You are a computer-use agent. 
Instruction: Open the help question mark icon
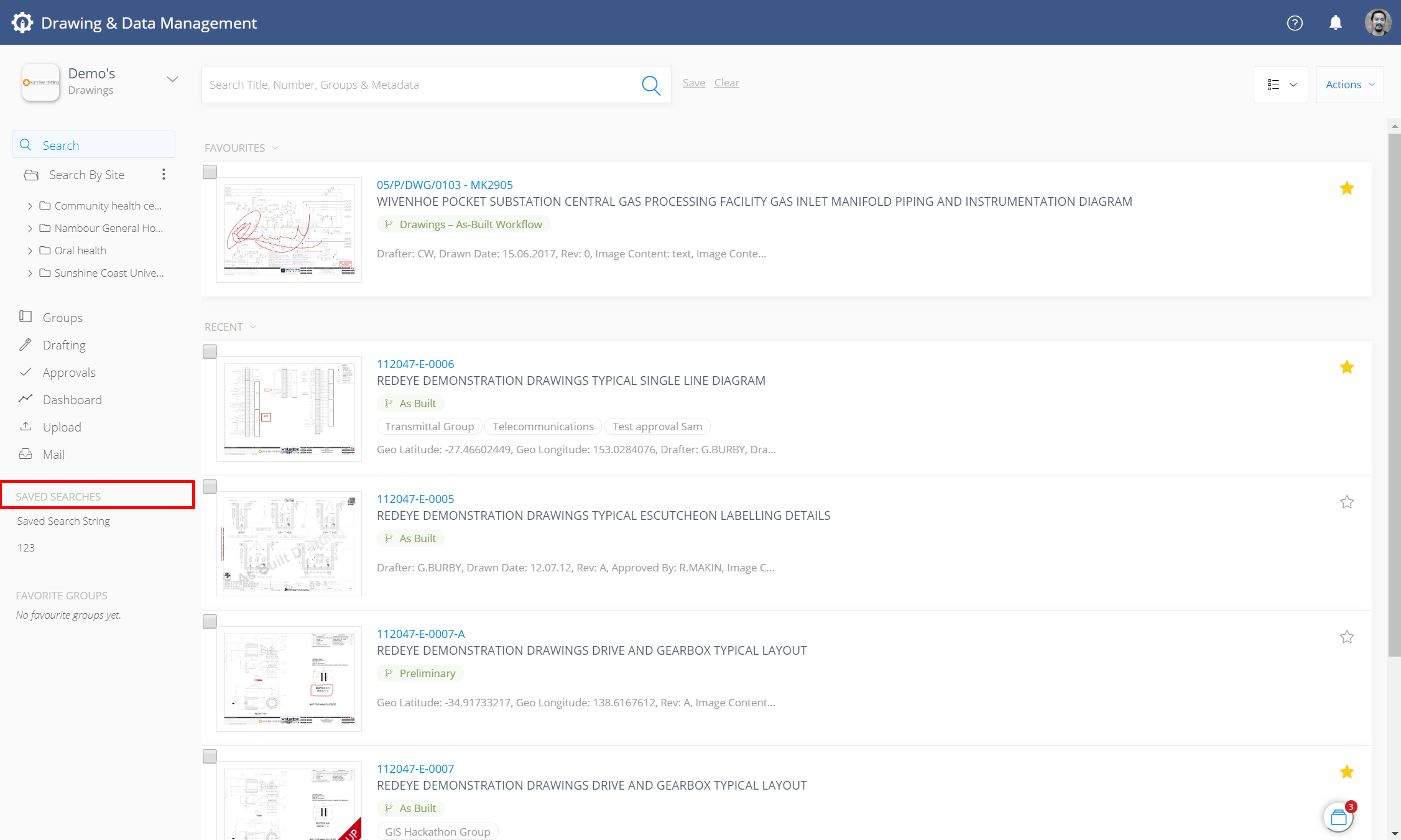pyautogui.click(x=1295, y=23)
